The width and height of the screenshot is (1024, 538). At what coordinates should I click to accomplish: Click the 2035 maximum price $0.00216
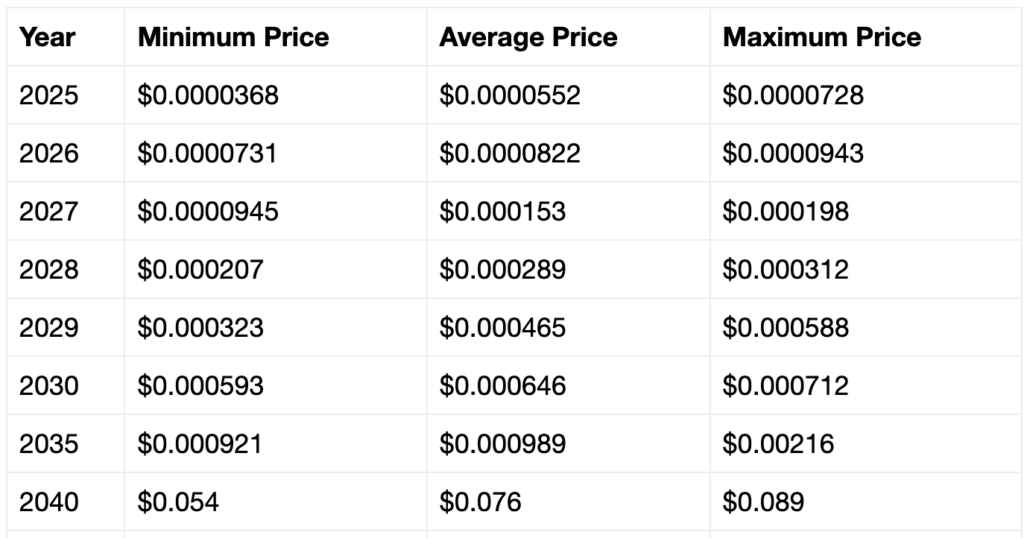778,444
